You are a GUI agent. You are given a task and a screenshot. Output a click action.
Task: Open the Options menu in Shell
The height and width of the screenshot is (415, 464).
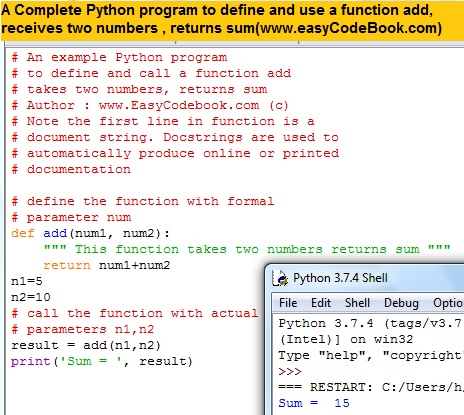point(448,303)
